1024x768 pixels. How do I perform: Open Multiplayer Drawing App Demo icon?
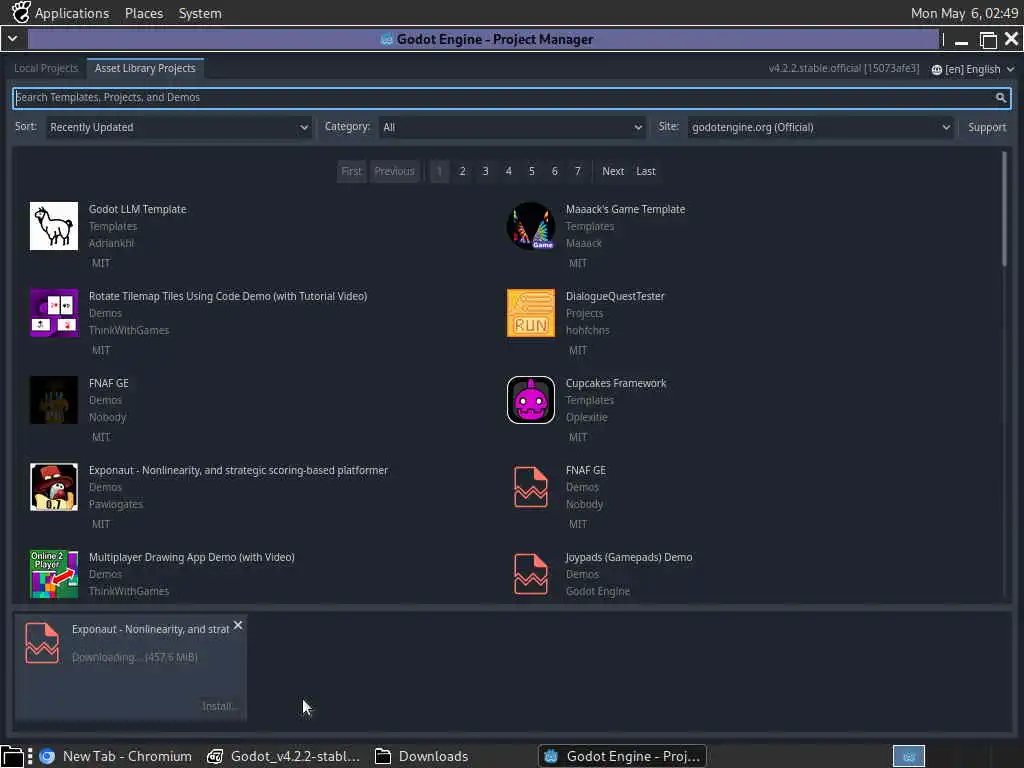click(54, 574)
